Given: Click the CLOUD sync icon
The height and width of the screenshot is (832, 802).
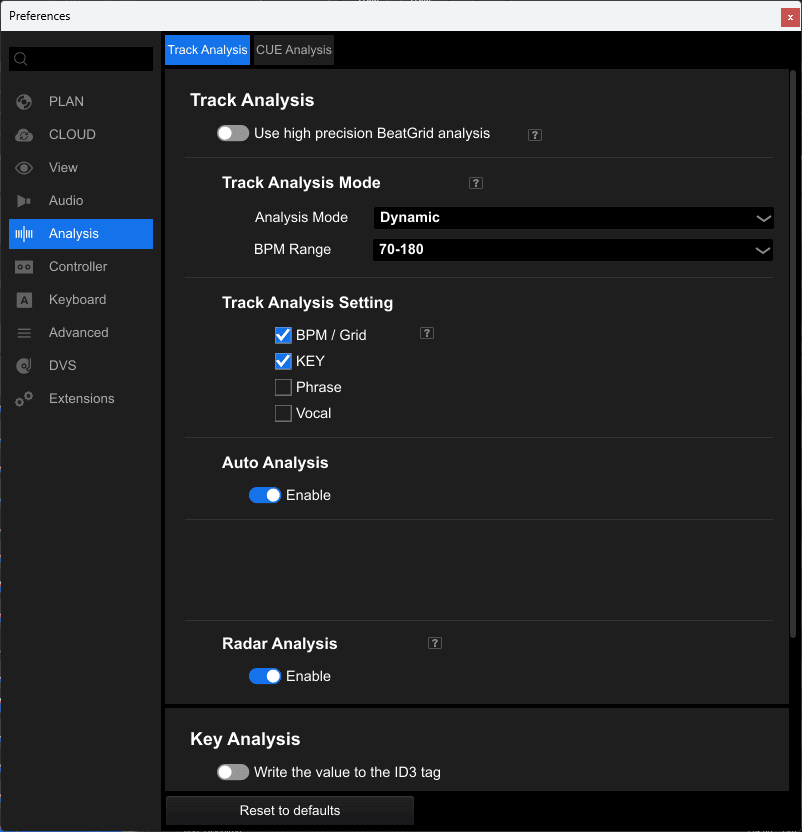Looking at the screenshot, I should 24,135.
